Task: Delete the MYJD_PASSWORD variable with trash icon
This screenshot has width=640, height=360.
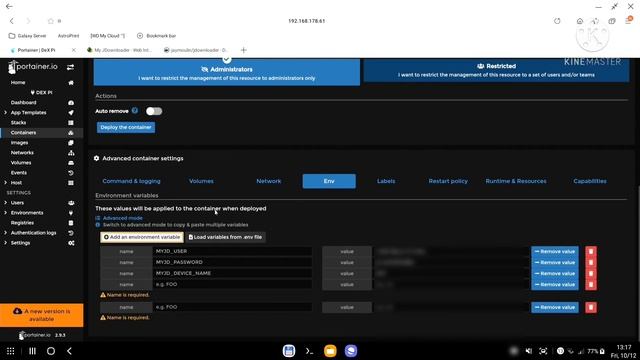Action: 591,262
